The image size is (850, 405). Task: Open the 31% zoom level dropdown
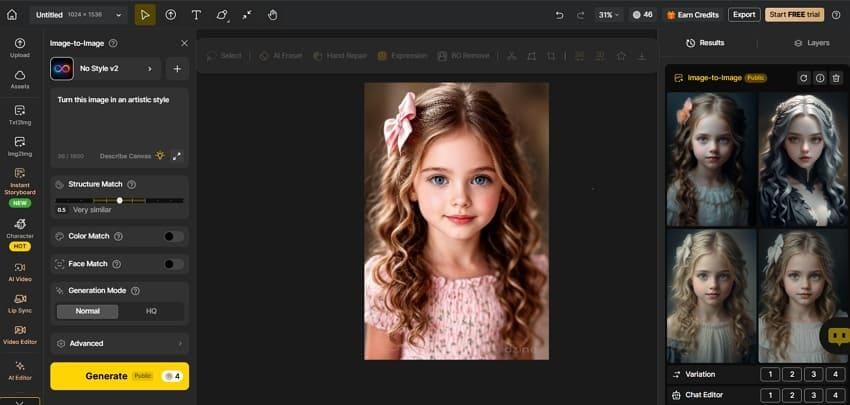609,15
